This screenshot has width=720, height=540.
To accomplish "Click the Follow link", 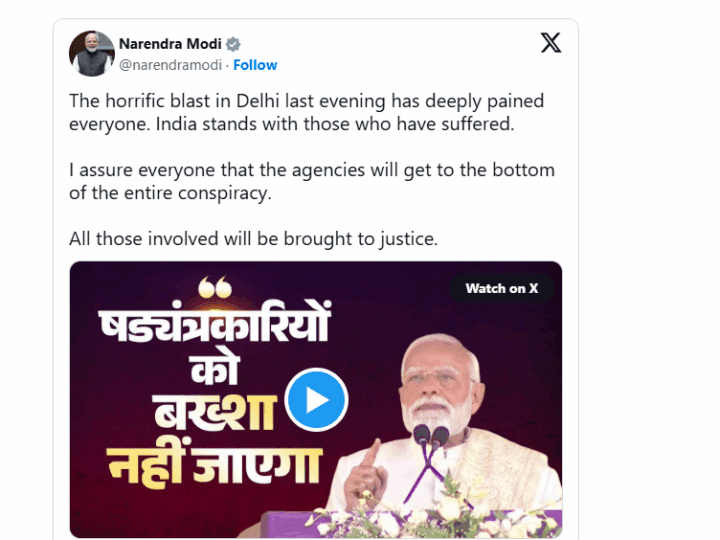I will click(255, 65).
